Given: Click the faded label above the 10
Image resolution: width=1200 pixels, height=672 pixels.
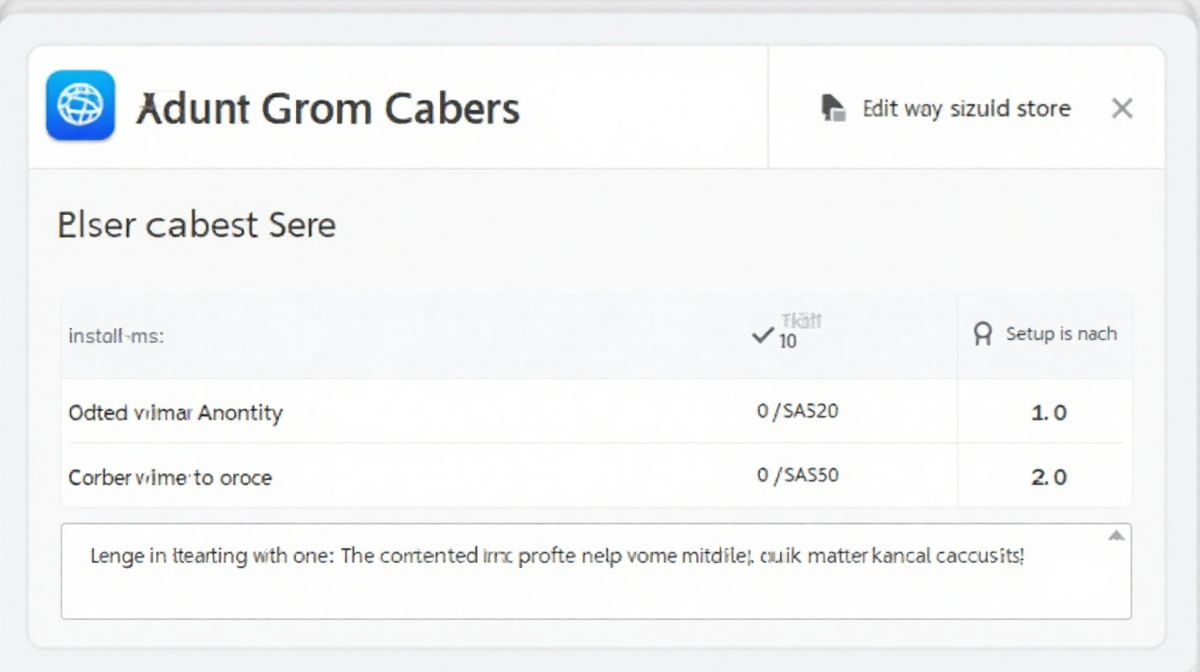Looking at the screenshot, I should [802, 321].
